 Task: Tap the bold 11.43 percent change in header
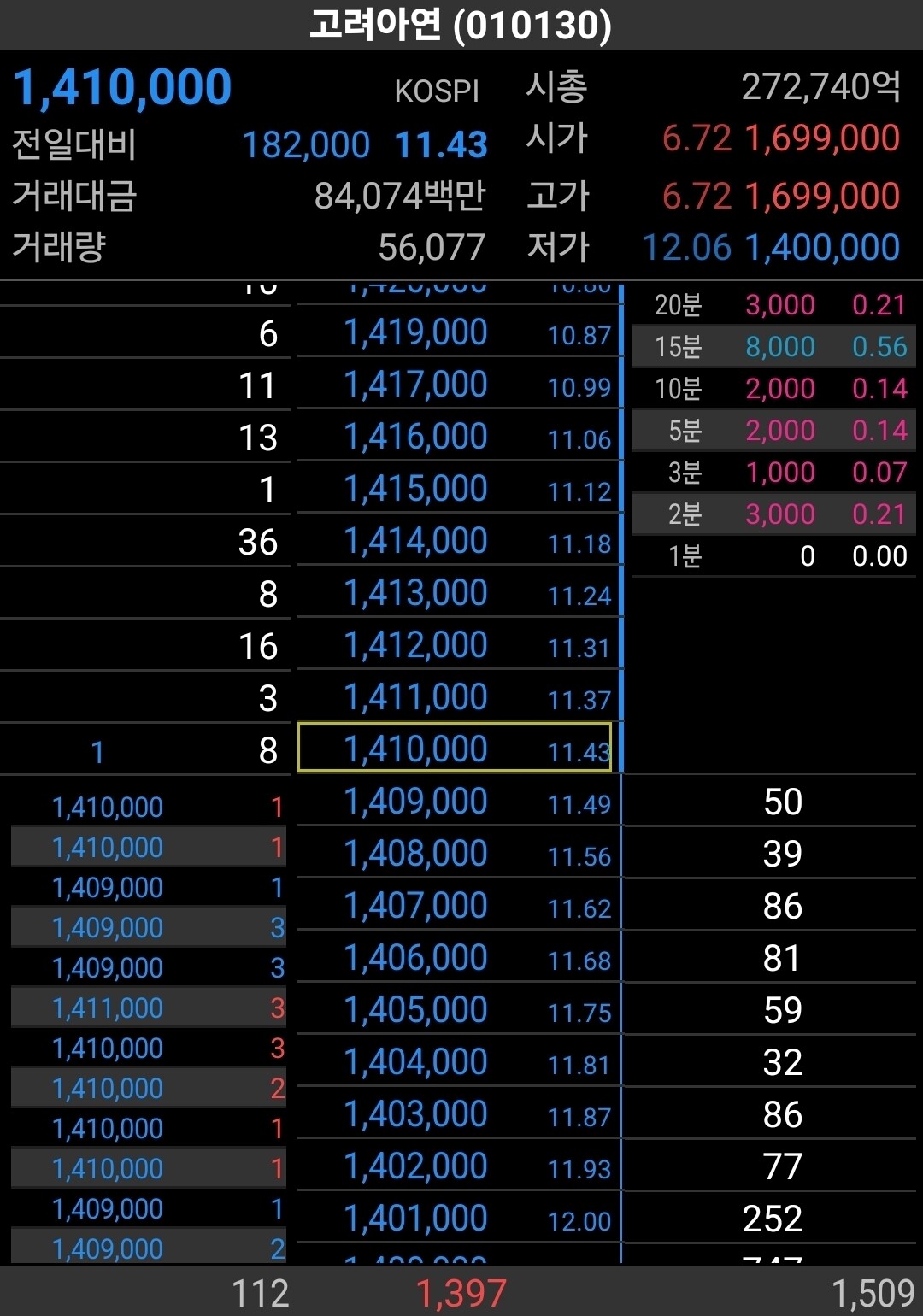[x=441, y=144]
